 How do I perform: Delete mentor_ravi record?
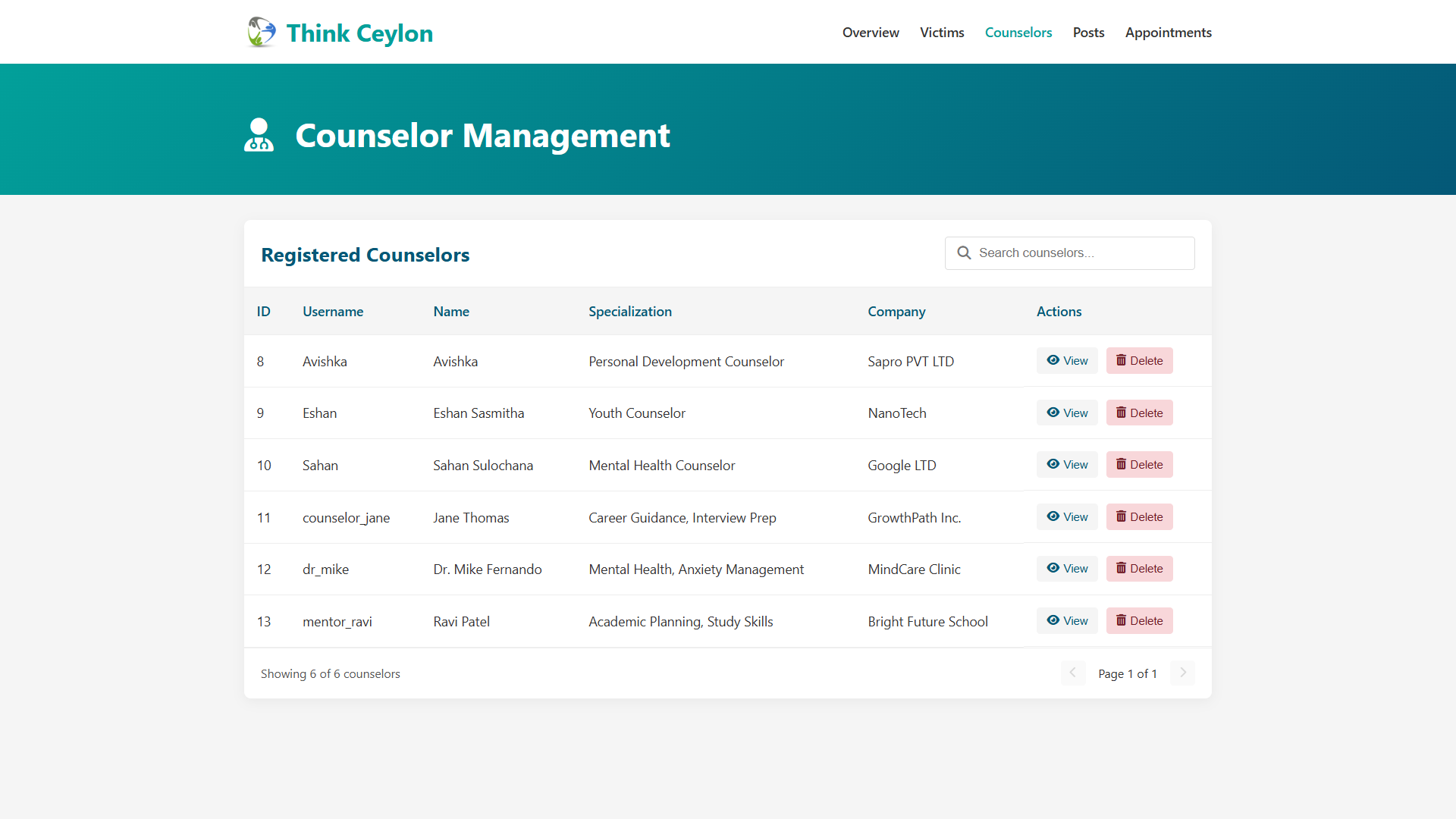click(x=1139, y=621)
